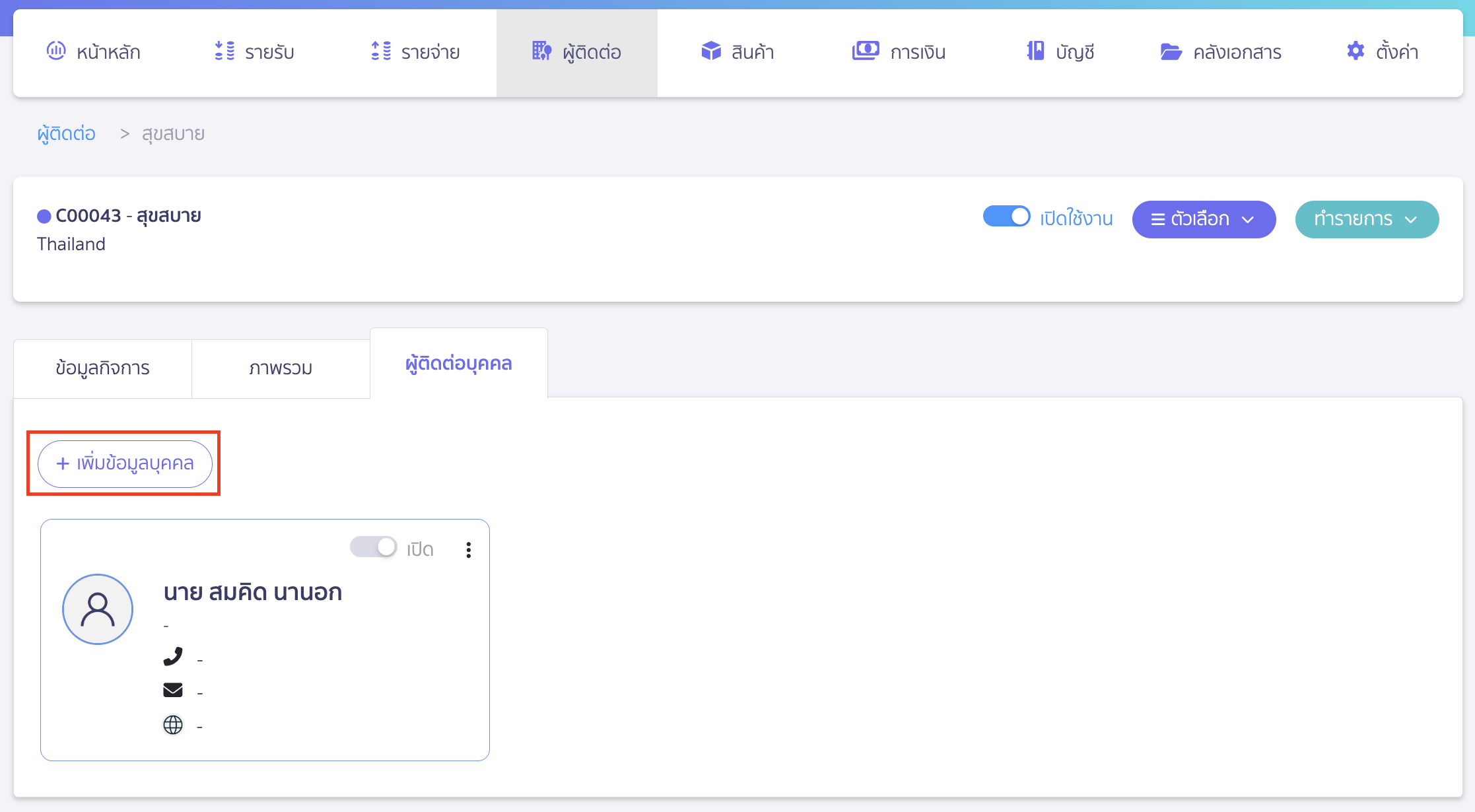Click the phone icon on contact card
Screen dimensions: 1475x812
tap(174, 657)
